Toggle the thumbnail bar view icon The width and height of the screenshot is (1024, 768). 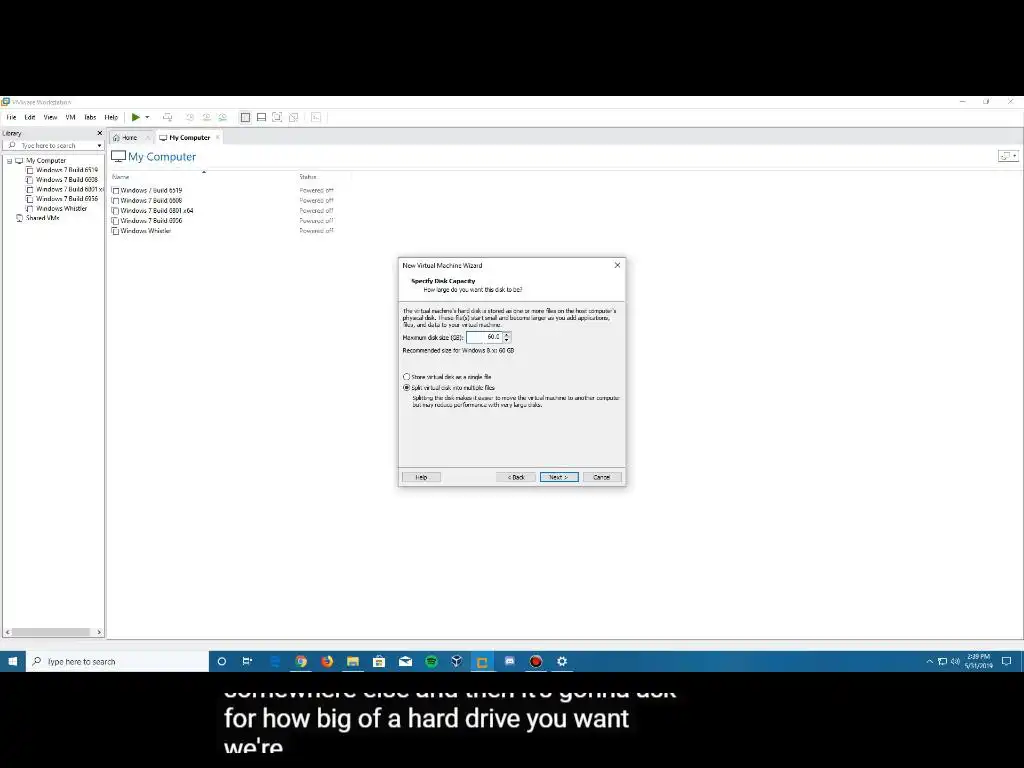click(x=261, y=118)
